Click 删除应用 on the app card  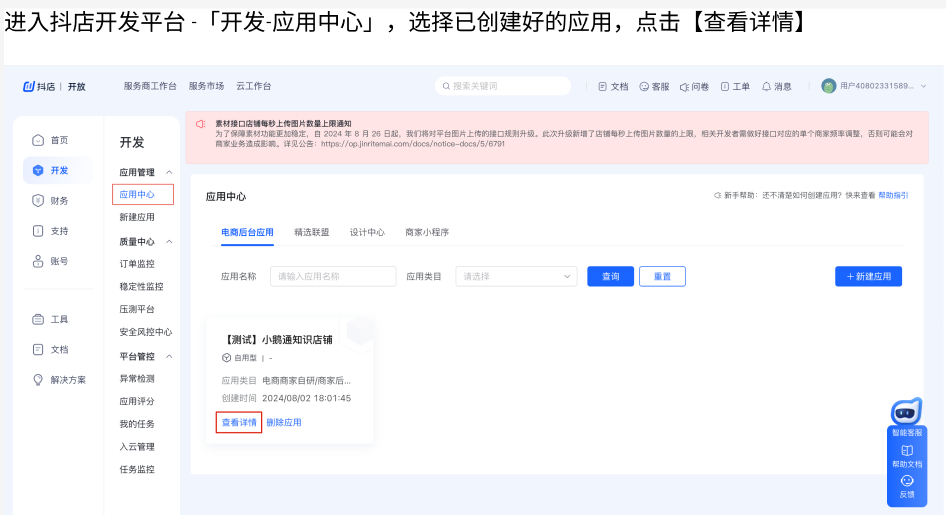click(x=284, y=422)
